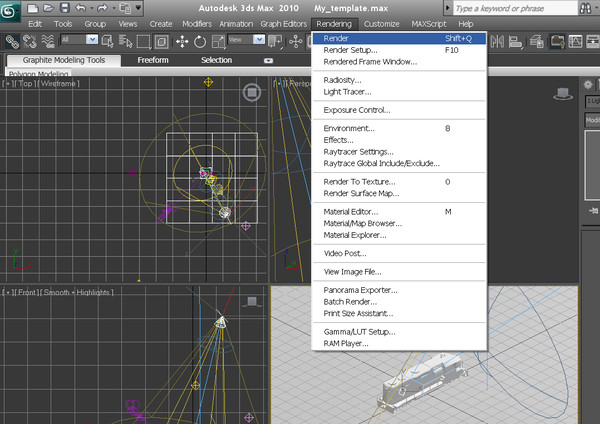The image size is (600, 424).
Task: Open the Schematic View icon
Action: [x=593, y=41]
